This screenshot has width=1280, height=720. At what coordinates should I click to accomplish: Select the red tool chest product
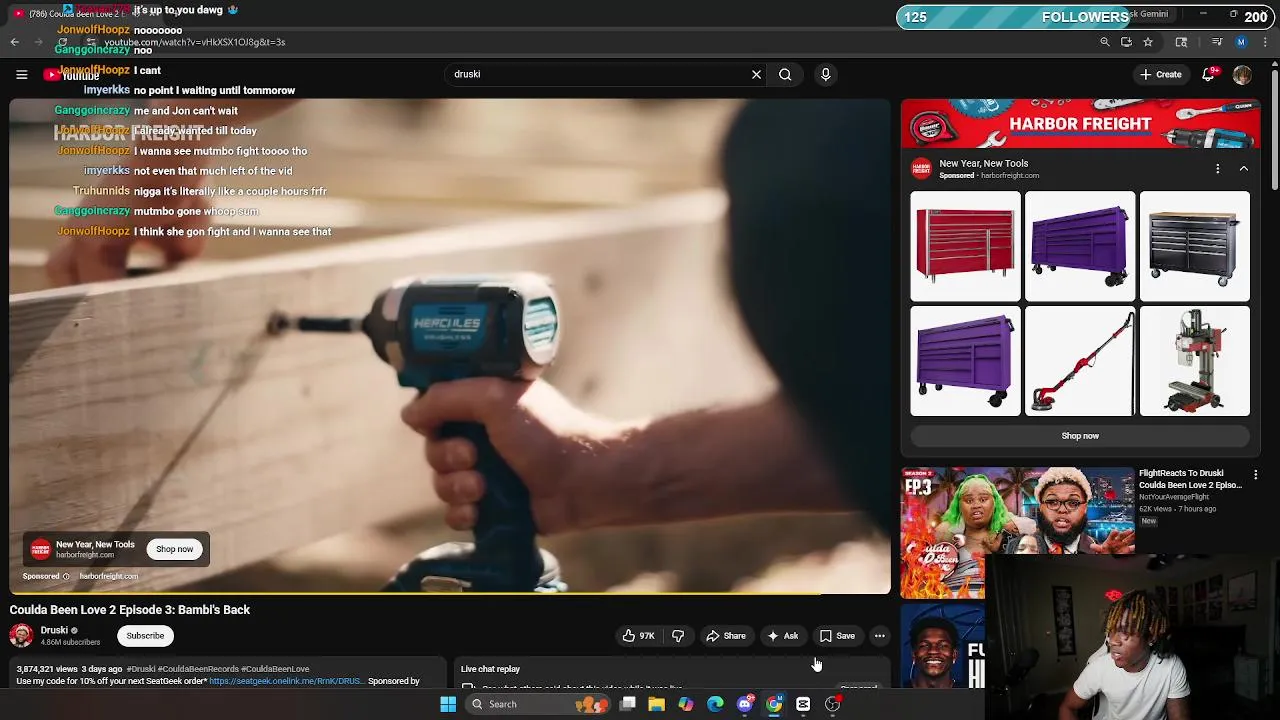coord(965,246)
